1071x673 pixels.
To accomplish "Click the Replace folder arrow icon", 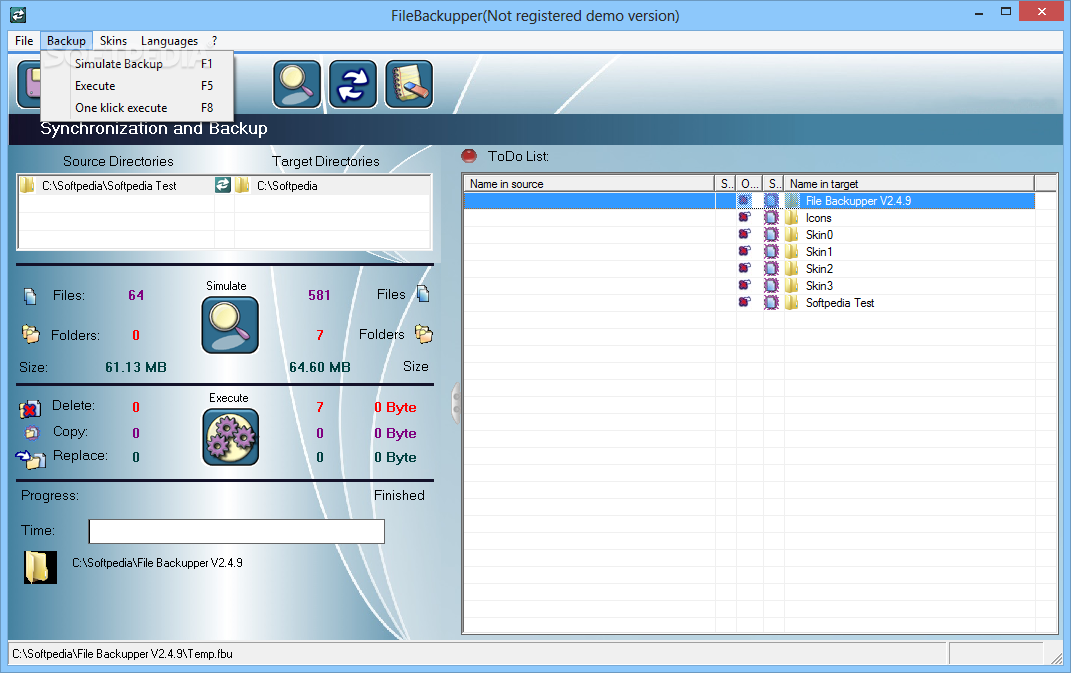I will pos(30,459).
